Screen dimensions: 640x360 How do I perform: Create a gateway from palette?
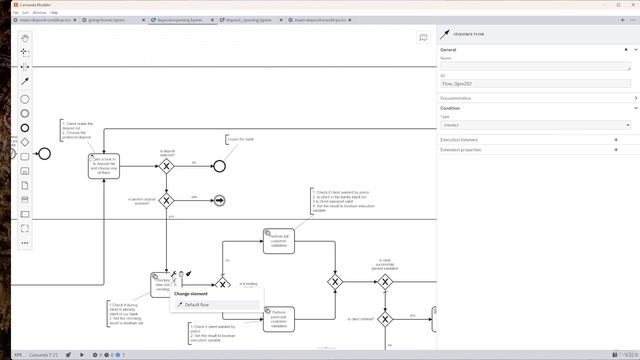[x=25, y=142]
